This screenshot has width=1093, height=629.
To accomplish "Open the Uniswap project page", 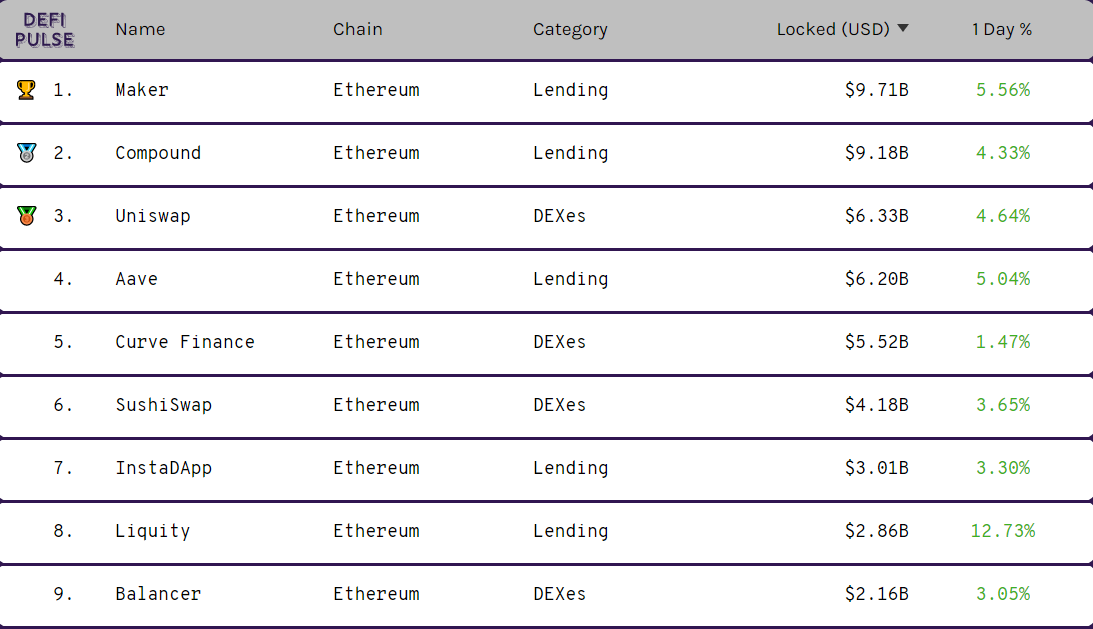I will coord(152,216).
